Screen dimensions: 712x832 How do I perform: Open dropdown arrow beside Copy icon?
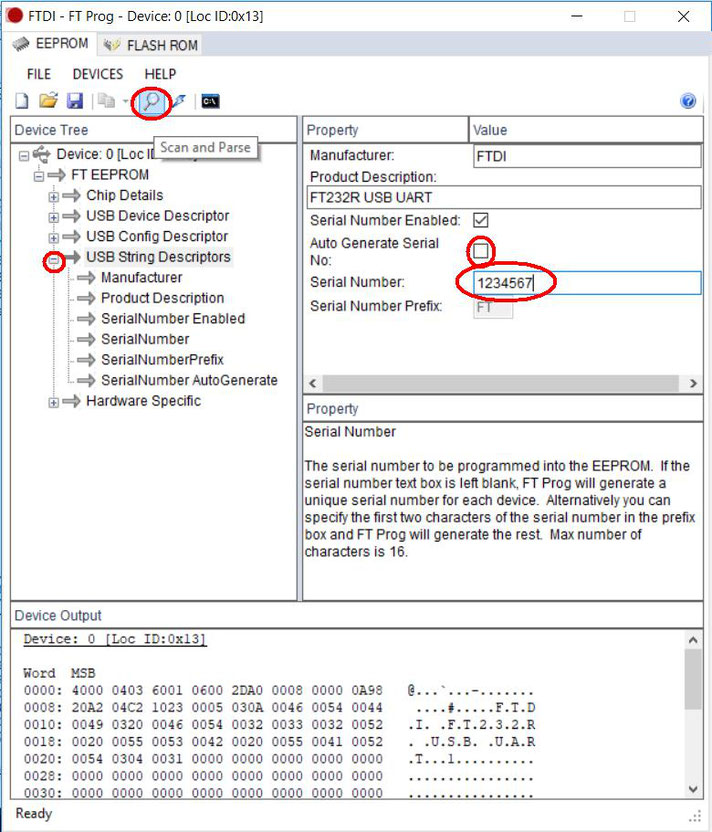pyautogui.click(x=126, y=101)
